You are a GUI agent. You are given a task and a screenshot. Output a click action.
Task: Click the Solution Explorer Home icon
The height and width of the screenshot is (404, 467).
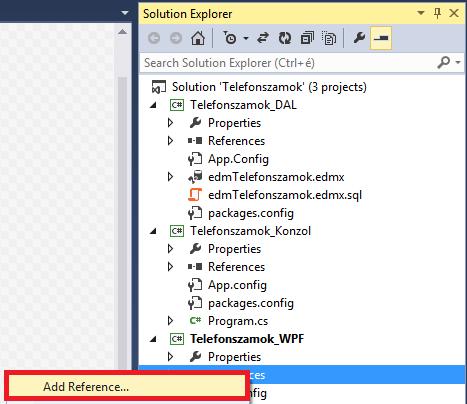pyautogui.click(x=198, y=38)
